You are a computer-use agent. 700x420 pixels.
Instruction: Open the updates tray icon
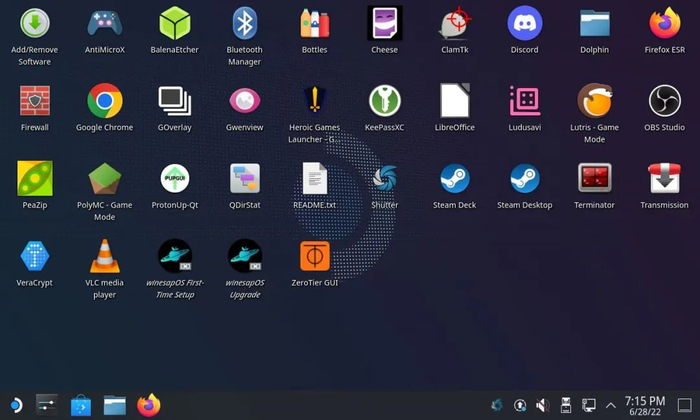click(x=520, y=405)
